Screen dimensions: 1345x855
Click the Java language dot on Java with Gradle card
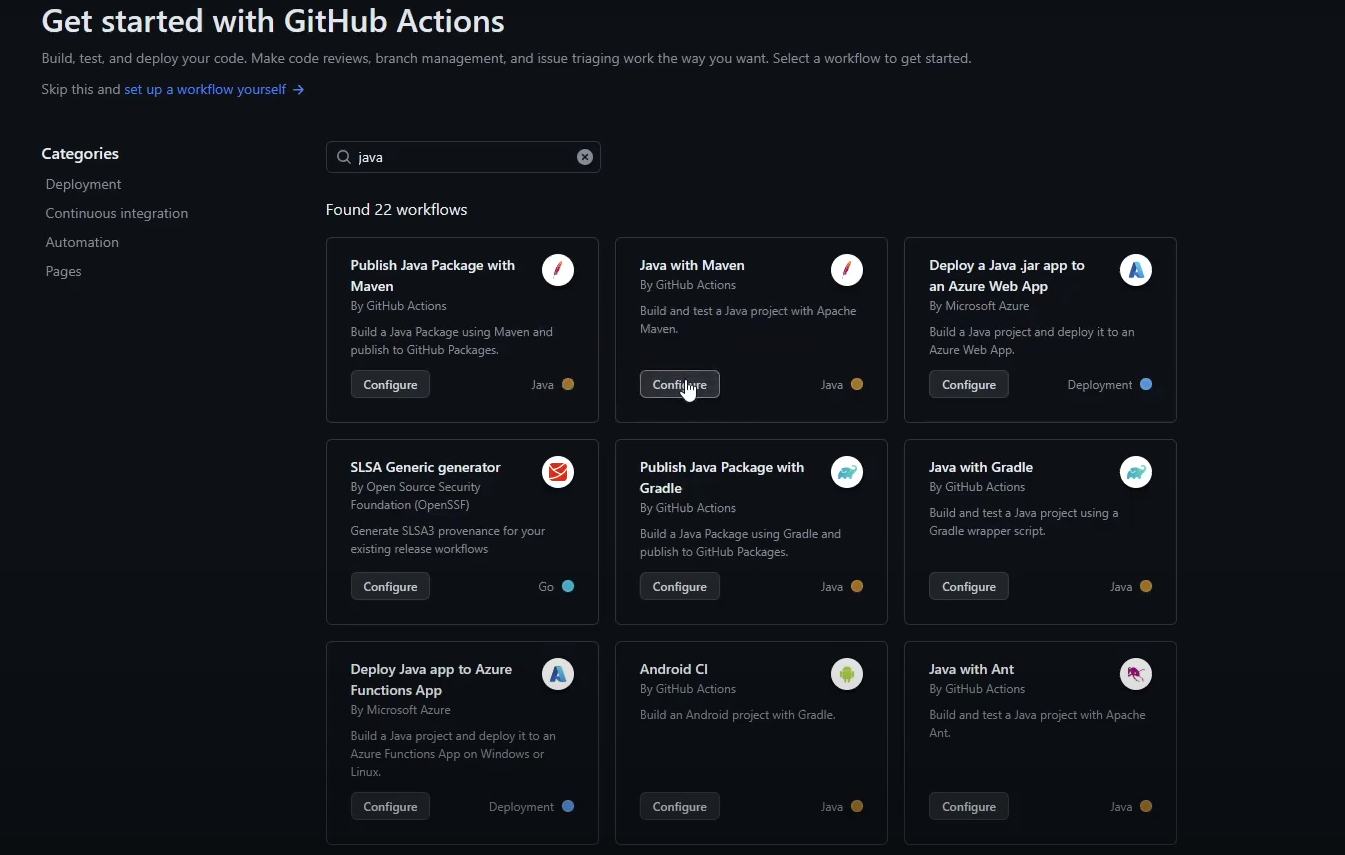coord(1146,586)
